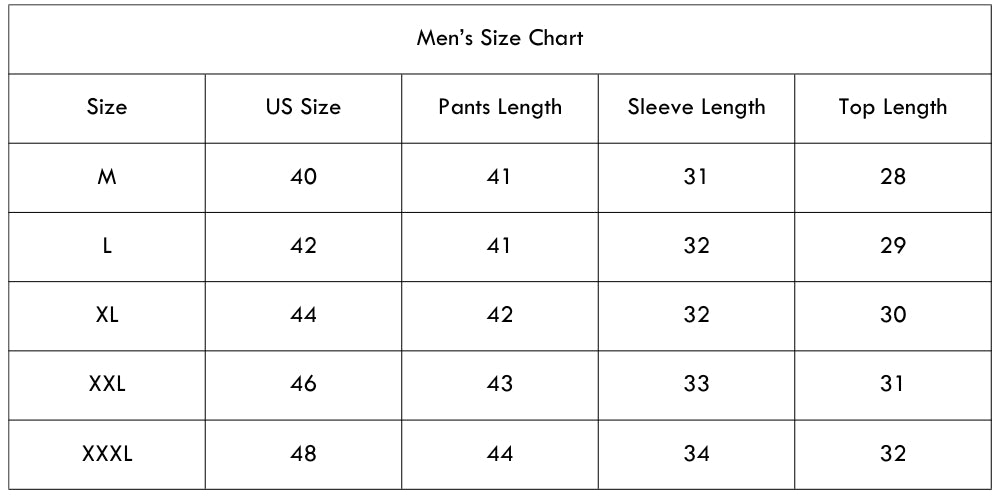
Task: Select the Top Length column header
Action: [892, 107]
